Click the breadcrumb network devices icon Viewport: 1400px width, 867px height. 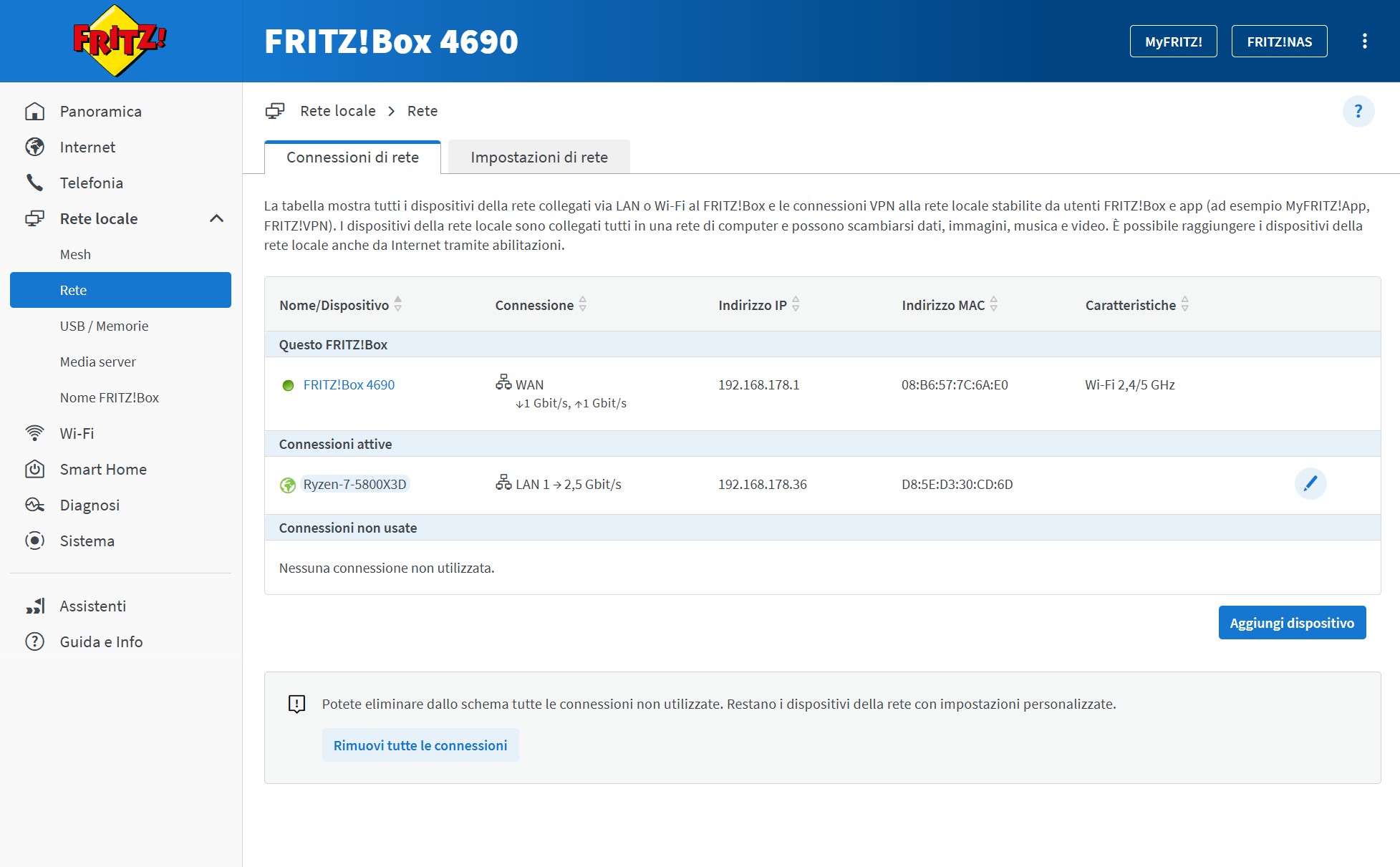[x=275, y=111]
